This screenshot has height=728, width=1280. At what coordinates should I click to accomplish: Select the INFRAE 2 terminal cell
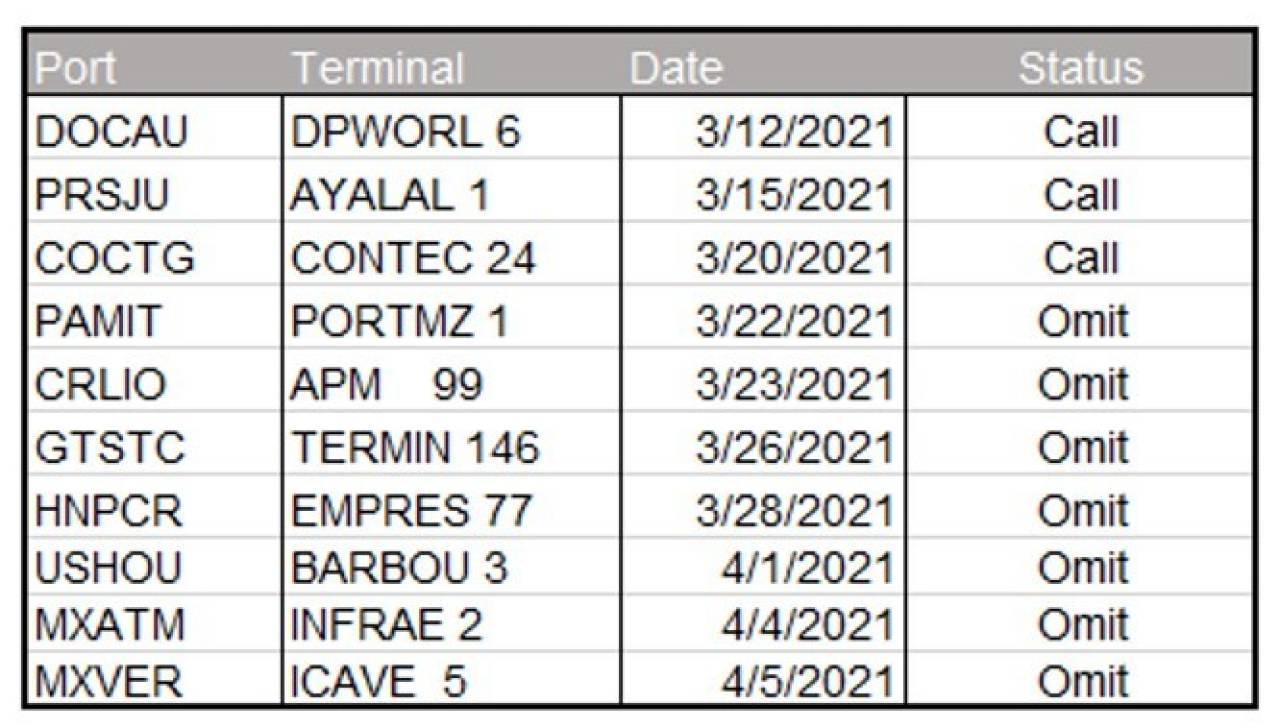click(452, 624)
